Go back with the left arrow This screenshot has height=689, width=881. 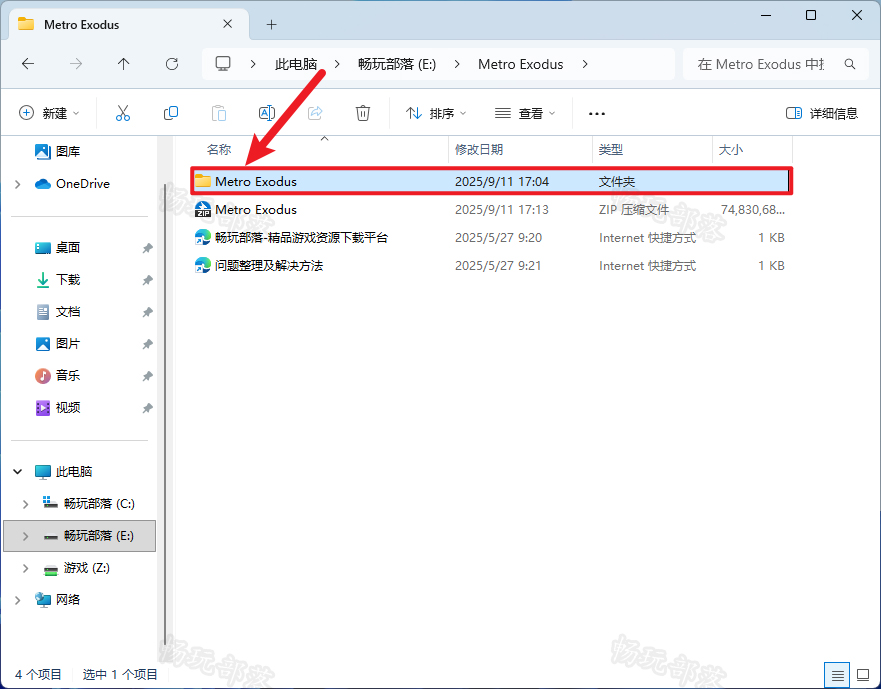click(x=28, y=64)
